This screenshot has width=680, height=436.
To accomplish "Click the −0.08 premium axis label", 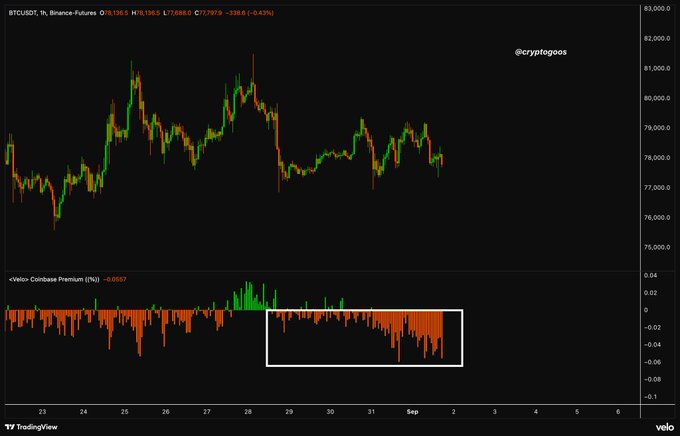I will click(652, 380).
